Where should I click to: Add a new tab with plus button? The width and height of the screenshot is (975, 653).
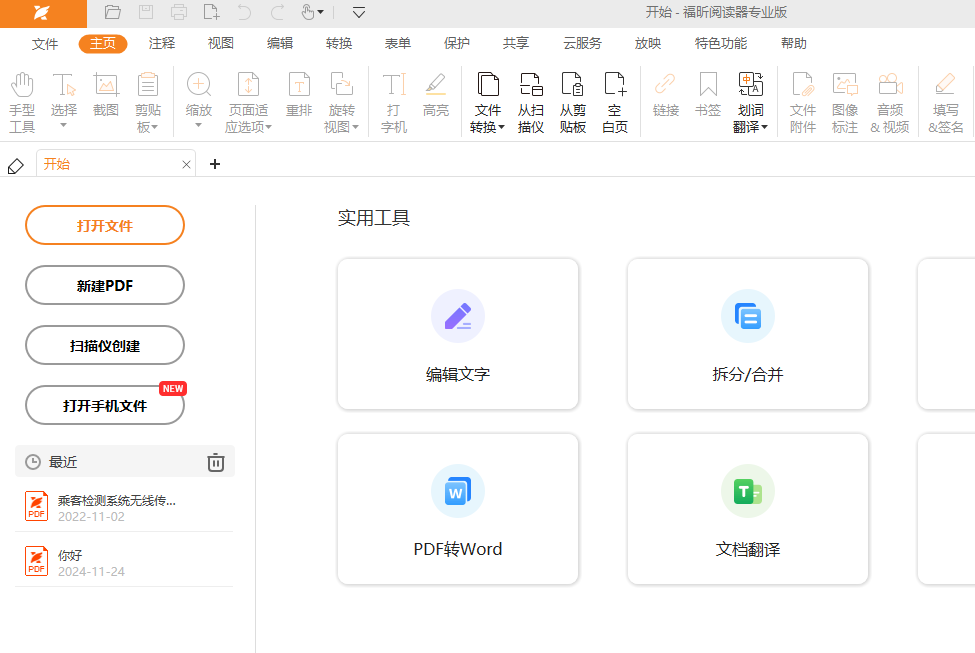[215, 164]
